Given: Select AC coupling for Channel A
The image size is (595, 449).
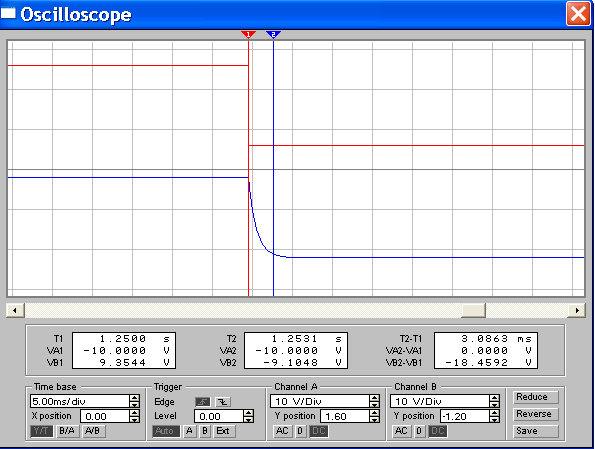Looking at the screenshot, I should coord(282,431).
